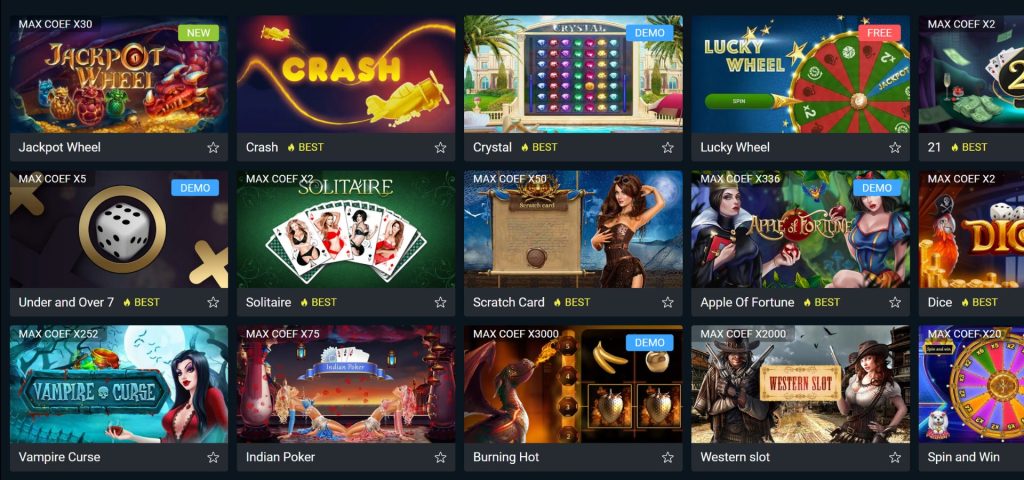Click the Solitaire game title
The image size is (1024, 480).
point(268,302)
